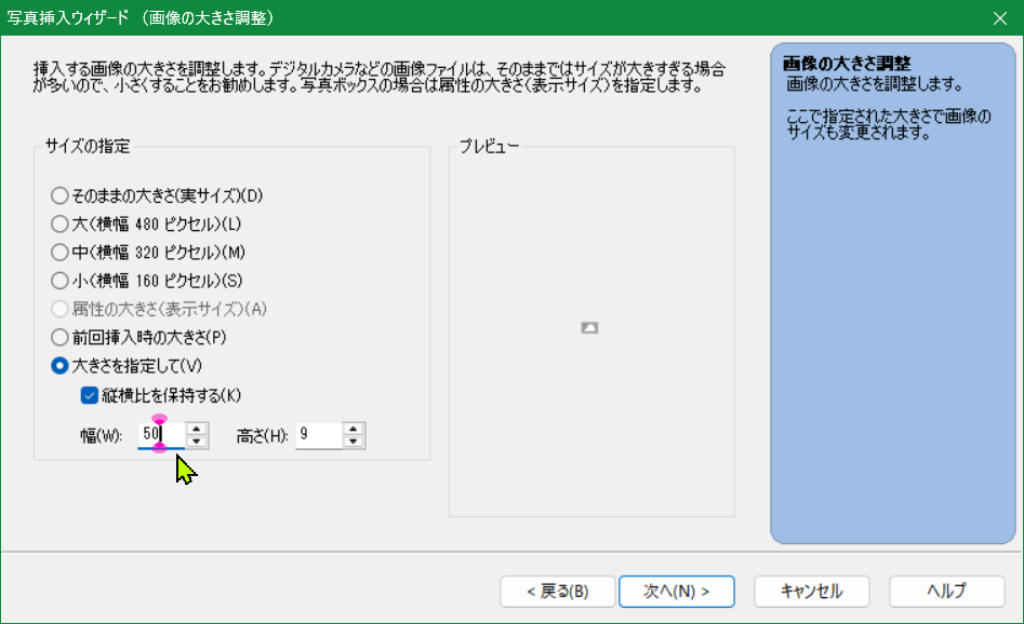Increase width with the up spinner arrow

[198, 429]
